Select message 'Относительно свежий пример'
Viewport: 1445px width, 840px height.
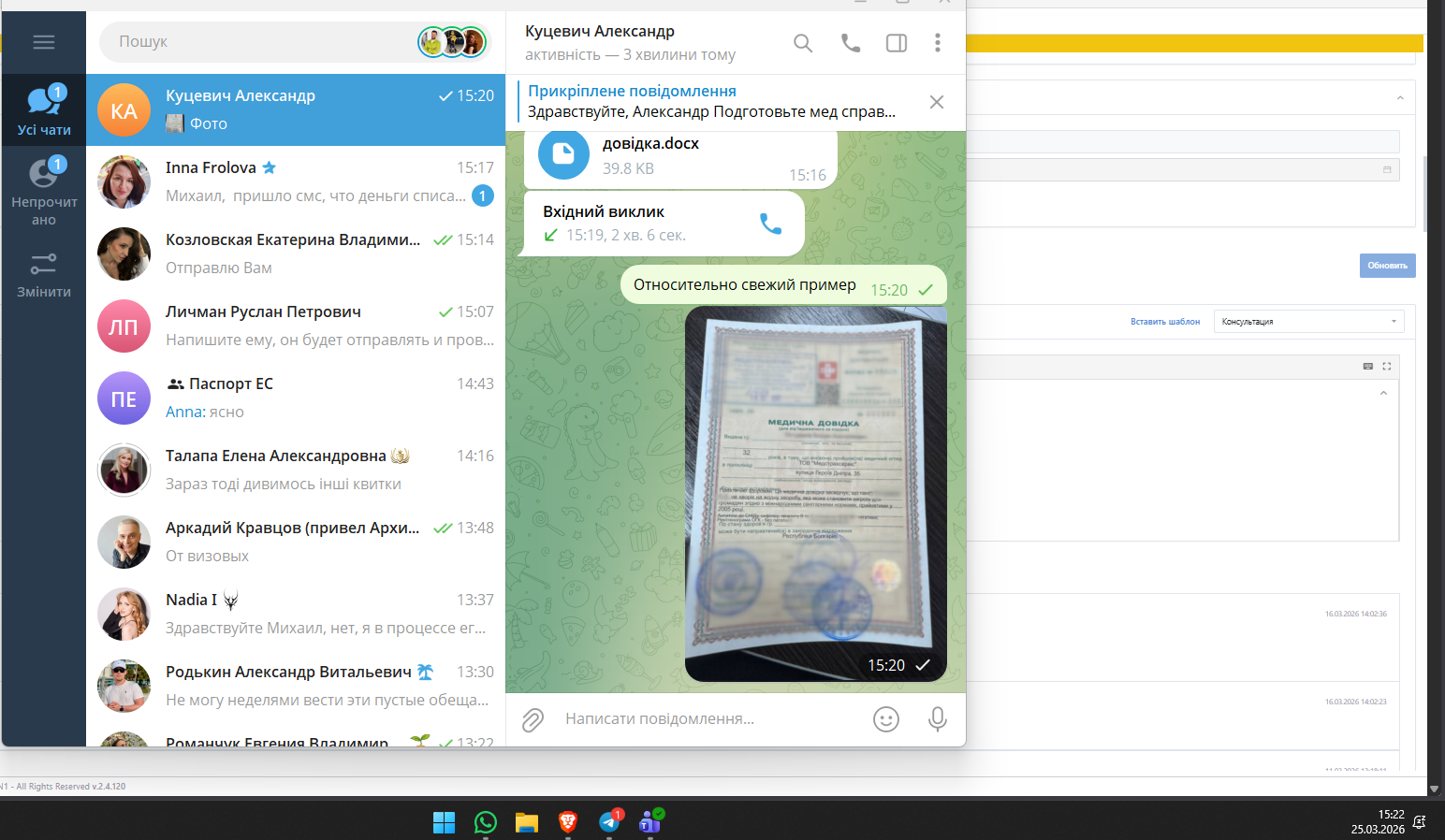(x=783, y=285)
